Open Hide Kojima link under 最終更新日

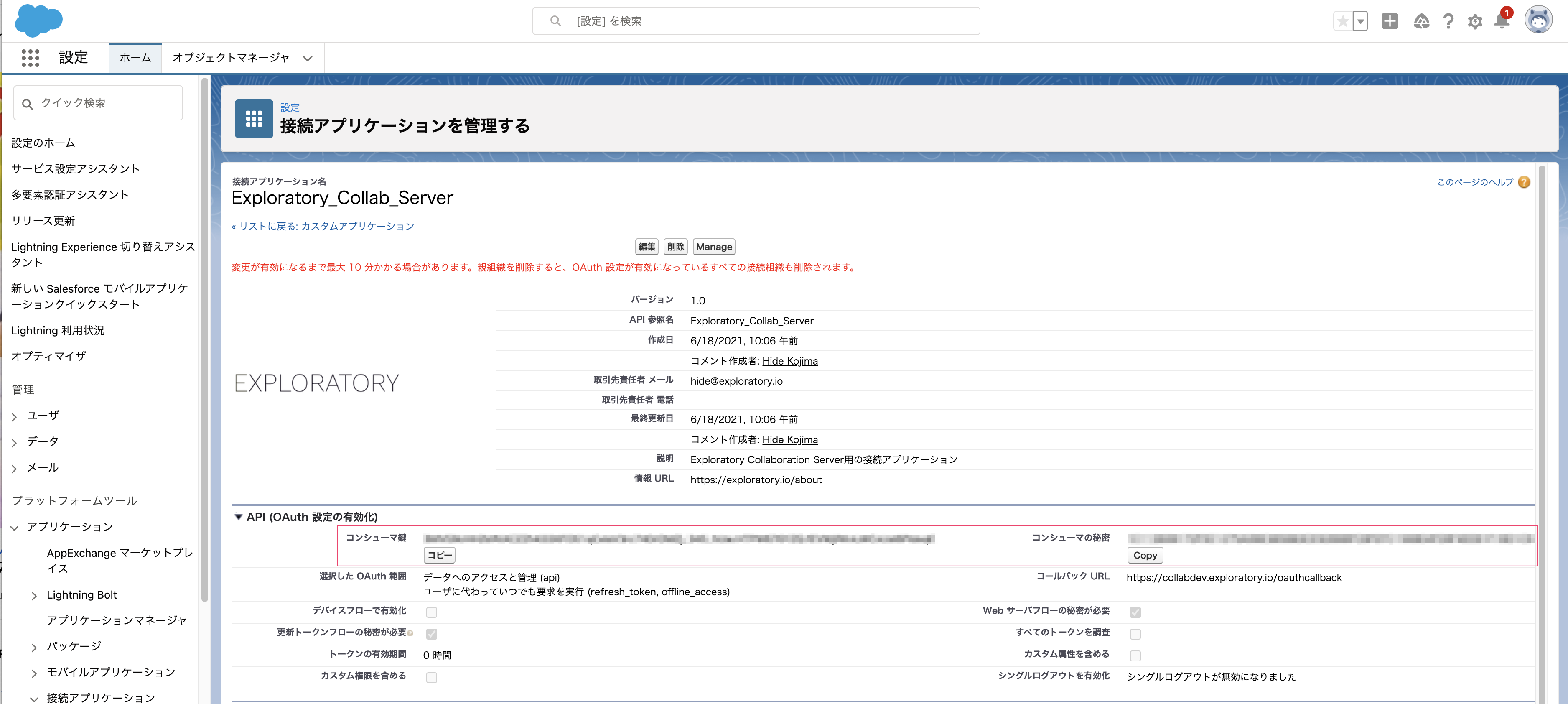[790, 440]
